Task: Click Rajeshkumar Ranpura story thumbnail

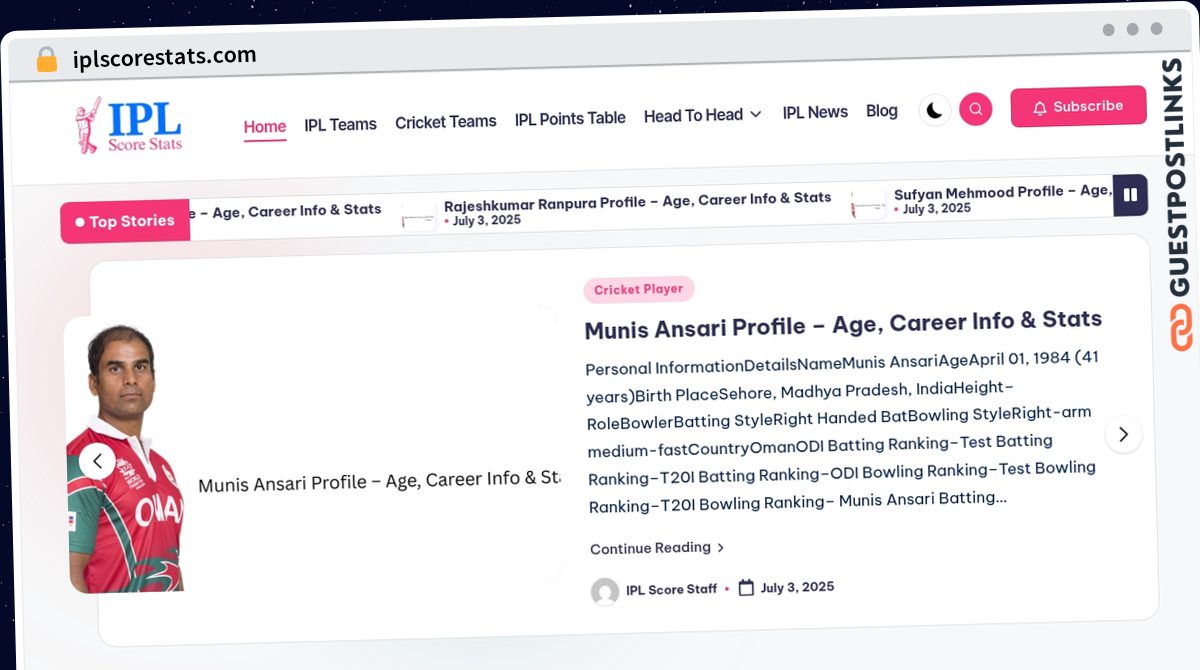Action: [x=419, y=214]
